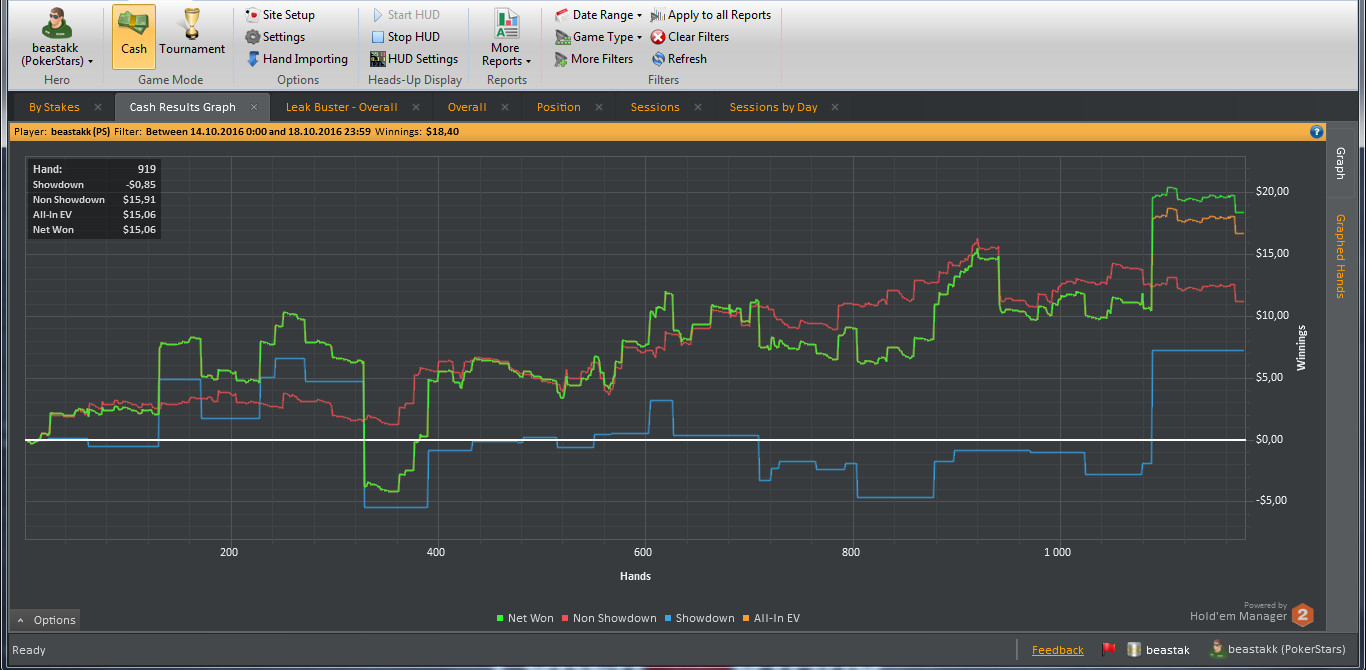This screenshot has height=670, width=1366.
Task: Close the By Stakes tab
Action: 98,107
